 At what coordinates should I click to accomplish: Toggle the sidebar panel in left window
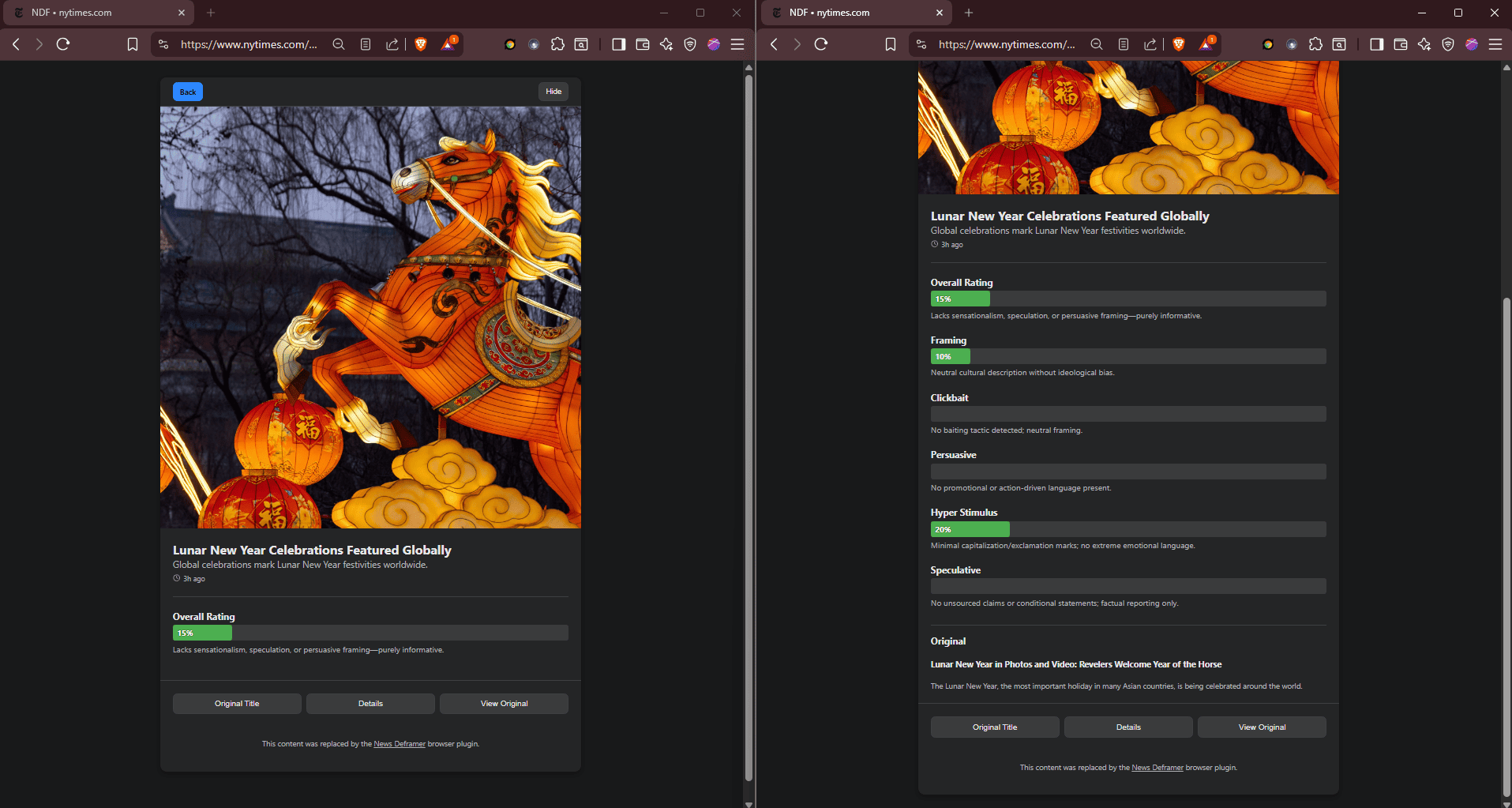pyautogui.click(x=619, y=44)
